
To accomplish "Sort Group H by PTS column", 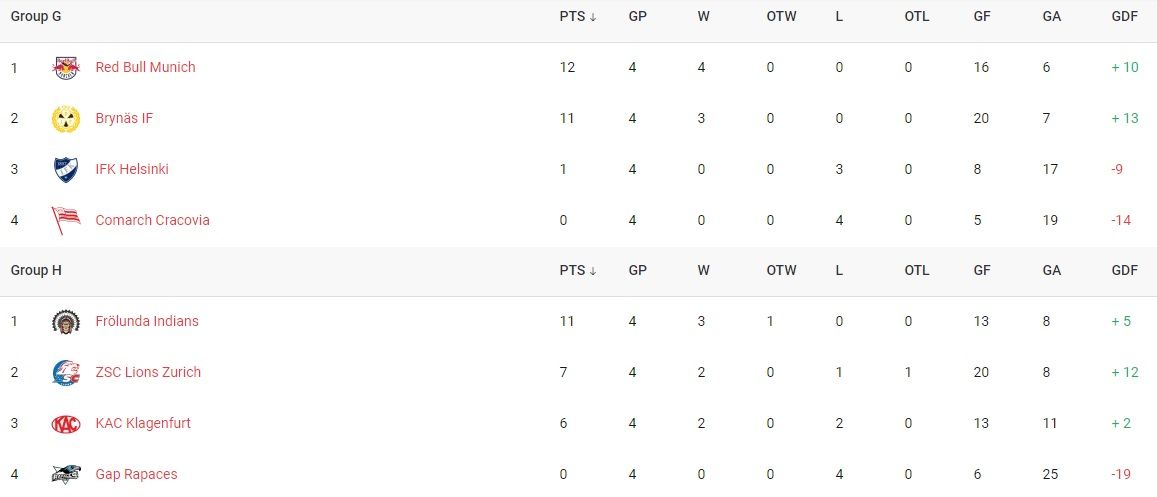I will 578,271.
